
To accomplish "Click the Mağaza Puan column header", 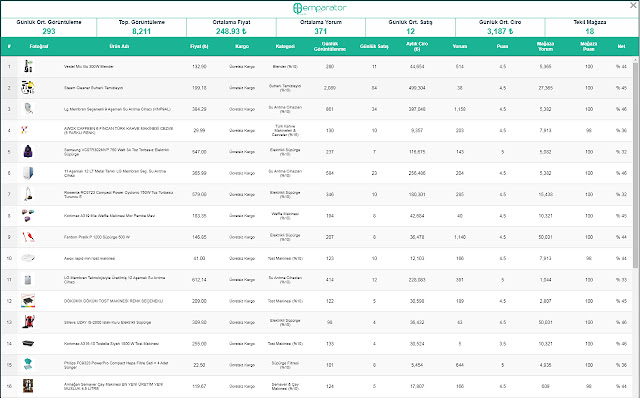I will (x=589, y=47).
